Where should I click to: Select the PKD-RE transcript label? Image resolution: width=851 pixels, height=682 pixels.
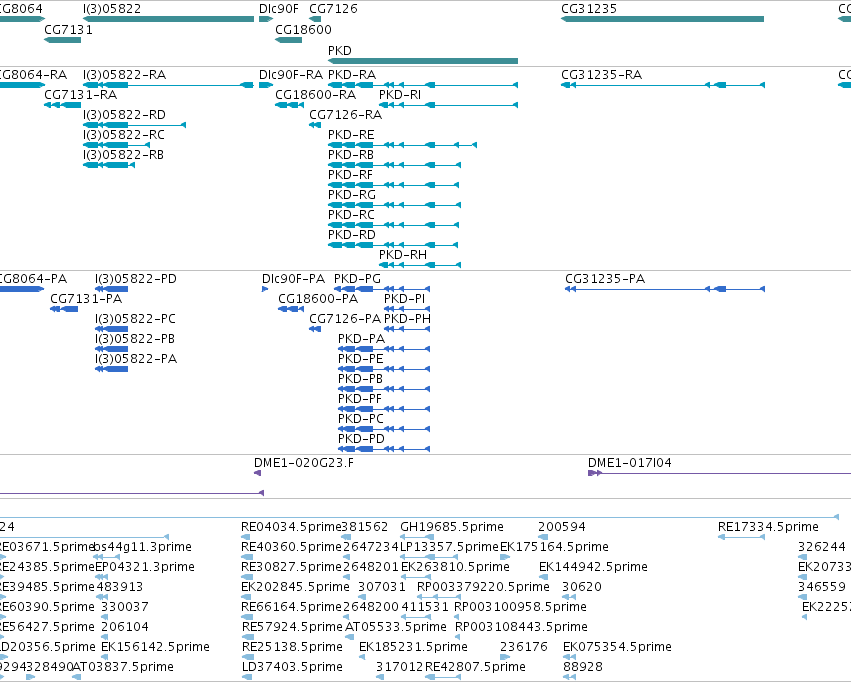[x=351, y=135]
